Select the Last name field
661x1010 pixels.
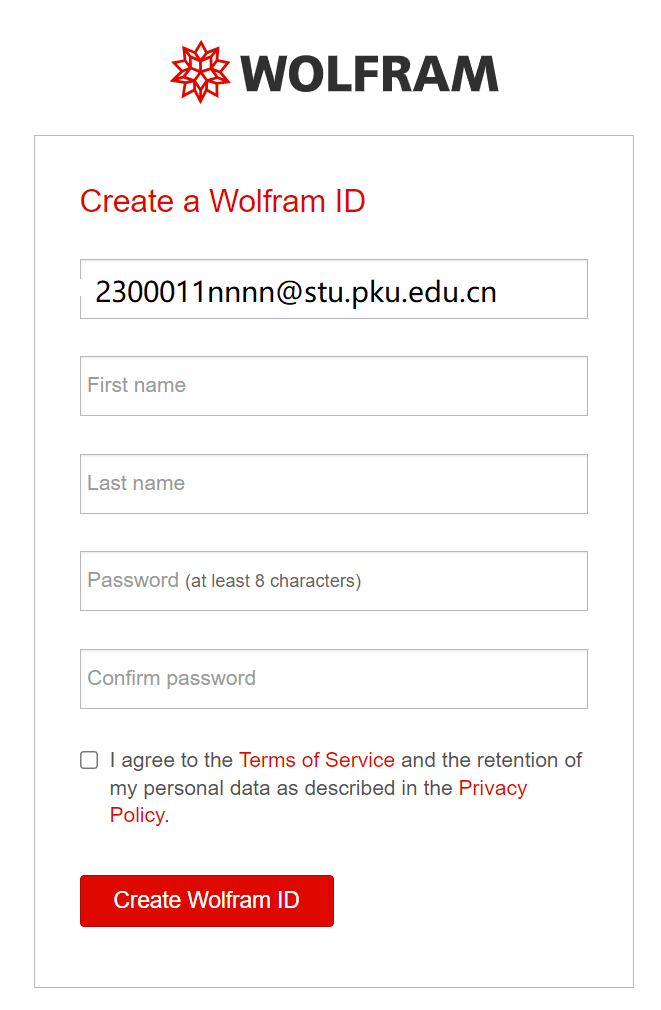click(x=334, y=484)
